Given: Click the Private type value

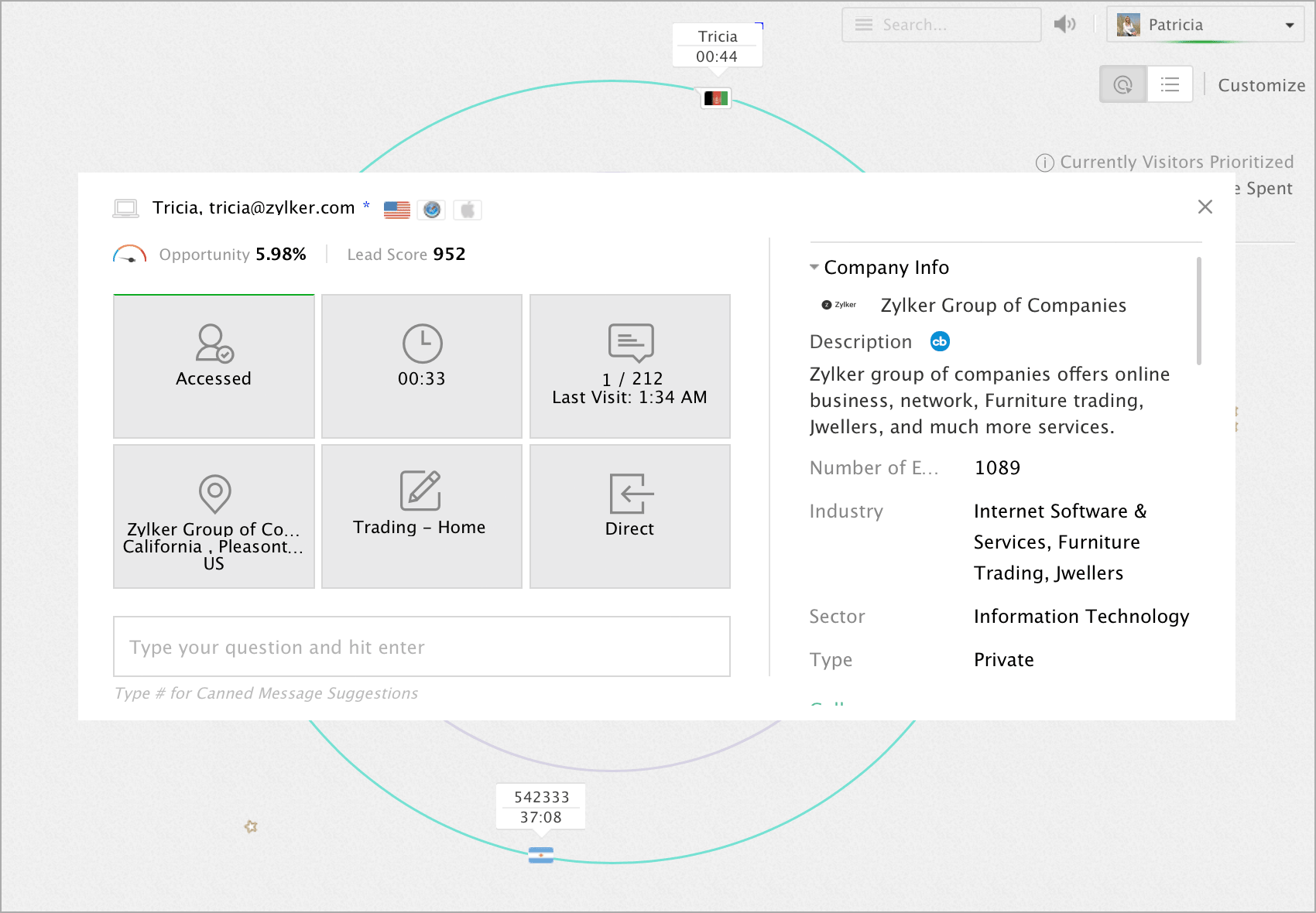Looking at the screenshot, I should click(1004, 660).
